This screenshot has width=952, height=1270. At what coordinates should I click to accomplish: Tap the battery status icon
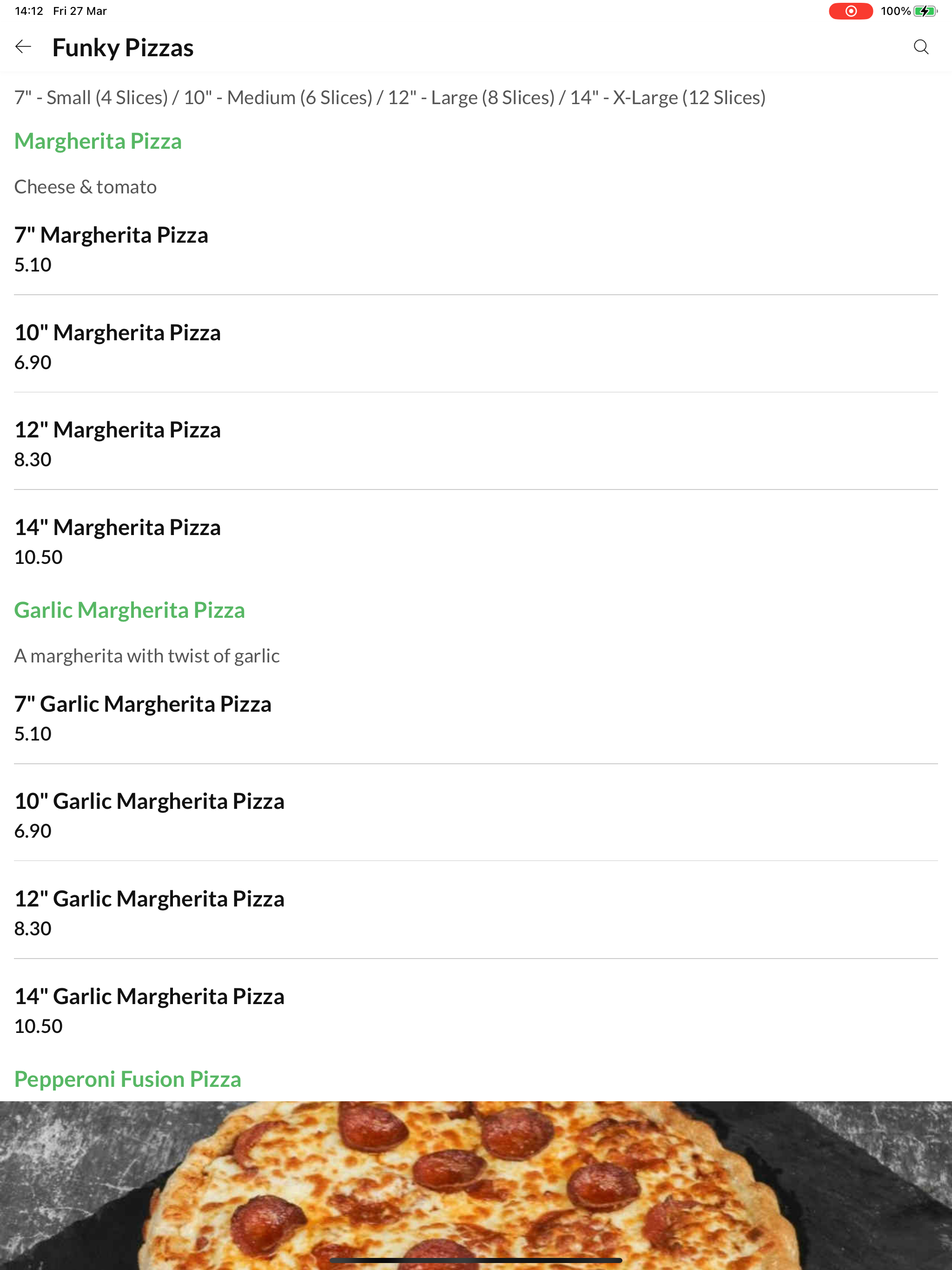(x=926, y=11)
